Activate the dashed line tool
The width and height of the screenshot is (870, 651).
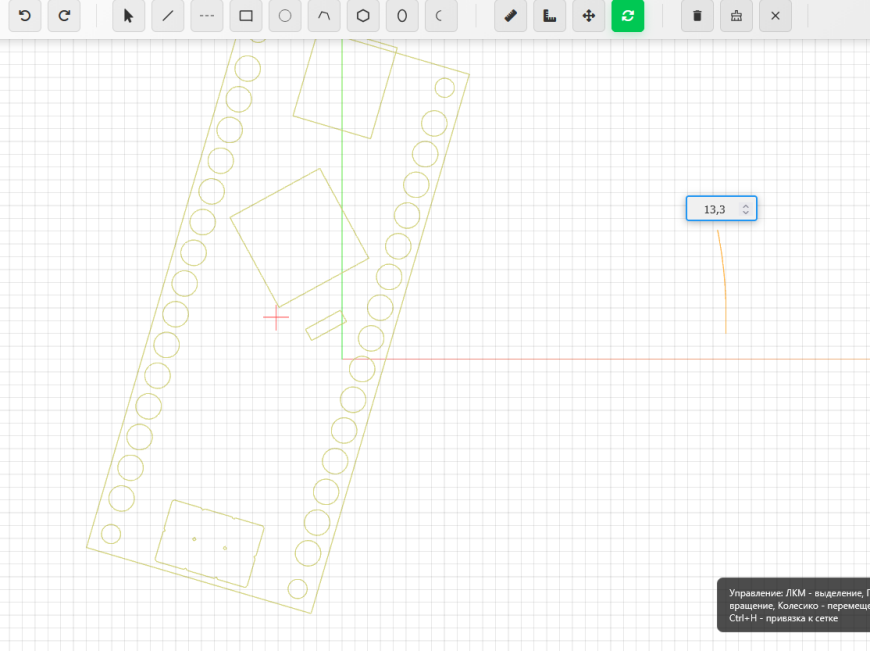(206, 16)
